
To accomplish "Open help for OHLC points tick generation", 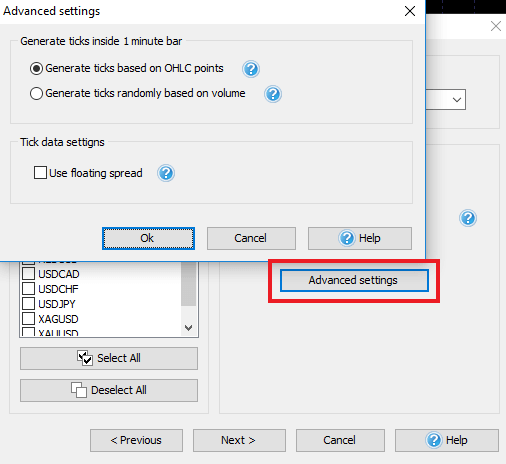I will tap(251, 69).
